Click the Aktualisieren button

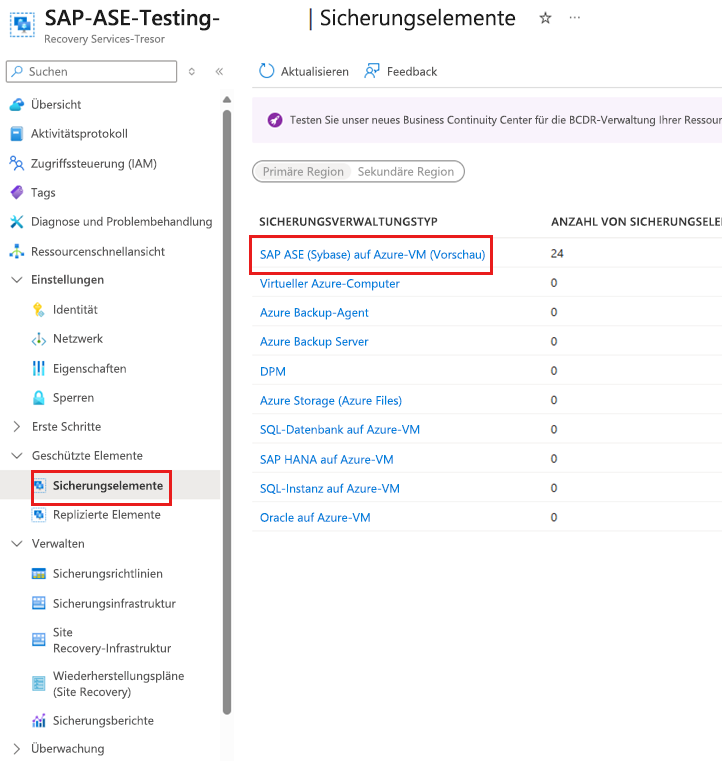pos(304,71)
